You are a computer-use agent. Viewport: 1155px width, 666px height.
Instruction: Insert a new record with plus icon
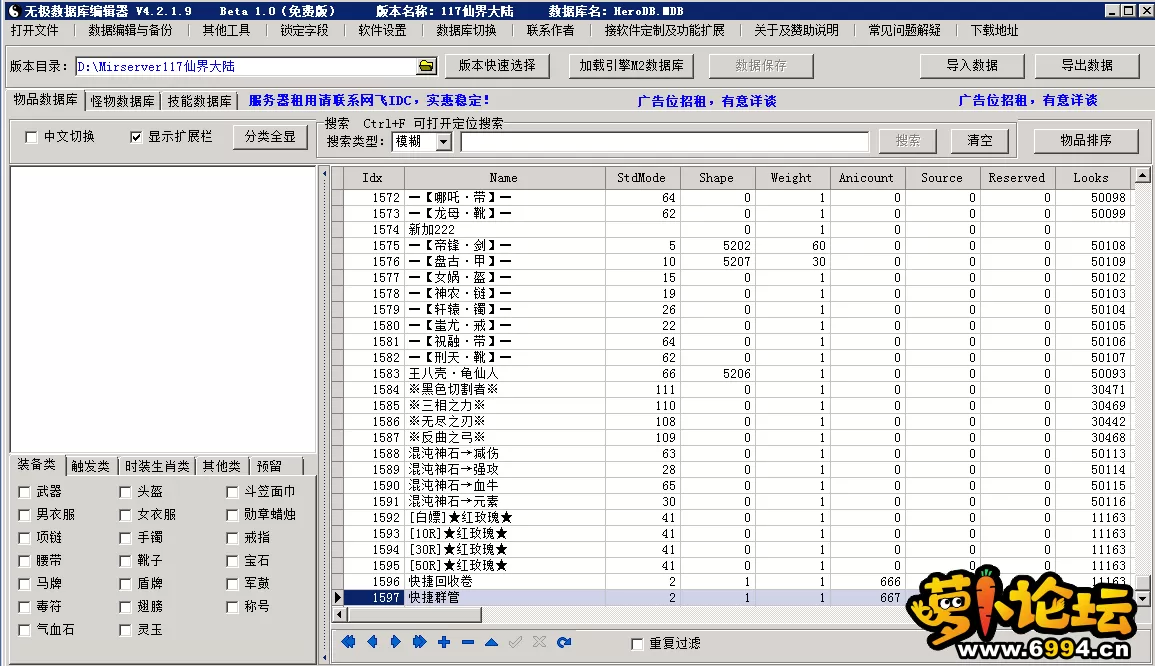pyautogui.click(x=443, y=642)
